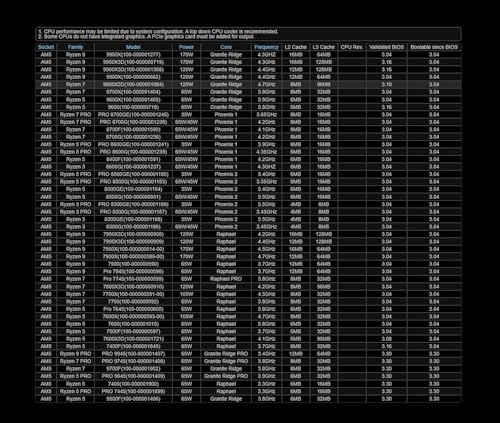Click the L3 Cache column header
500x423 pixels.
click(x=323, y=47)
